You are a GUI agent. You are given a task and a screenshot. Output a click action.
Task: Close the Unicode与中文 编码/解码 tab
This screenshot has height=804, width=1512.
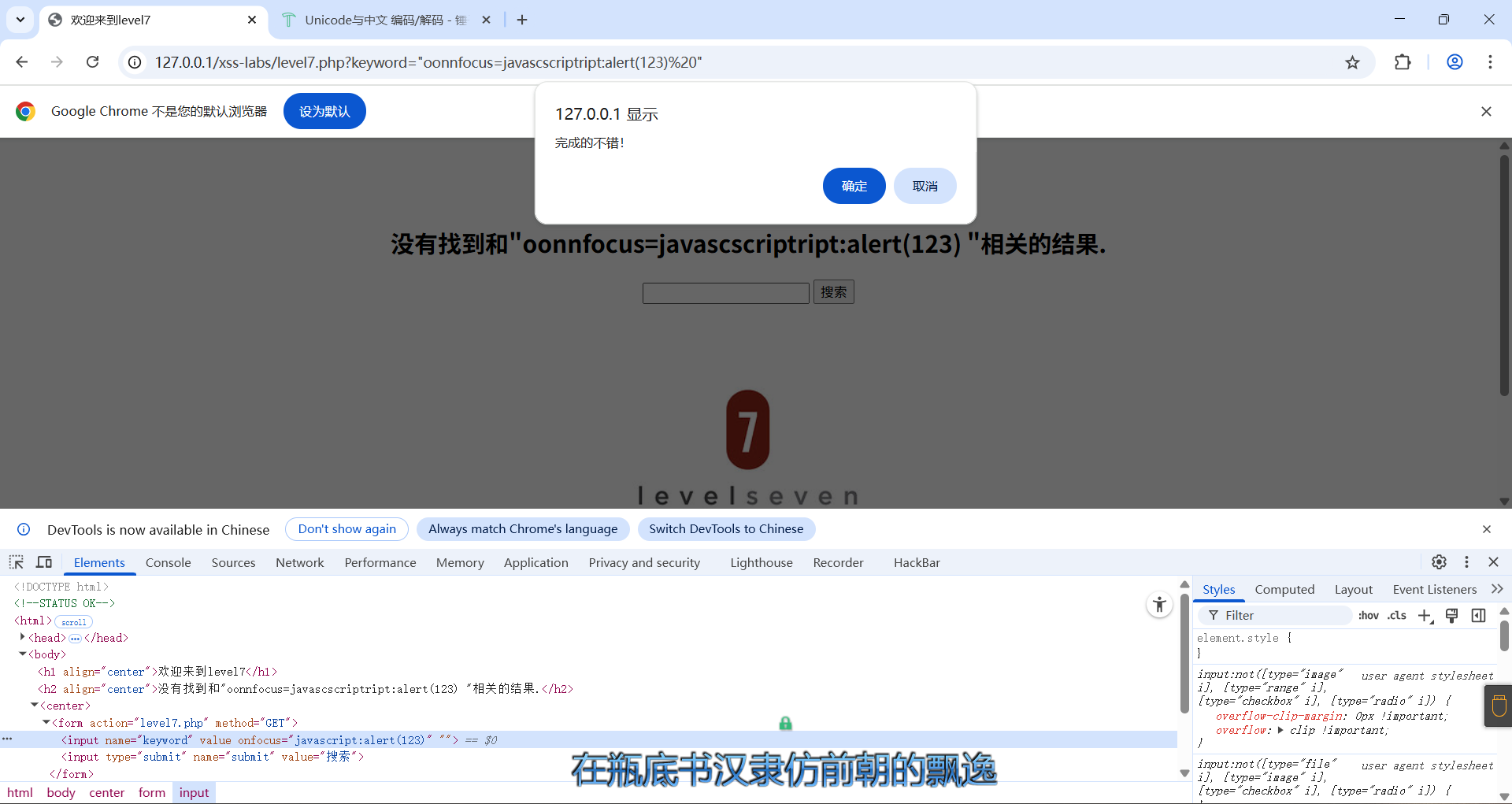486,20
